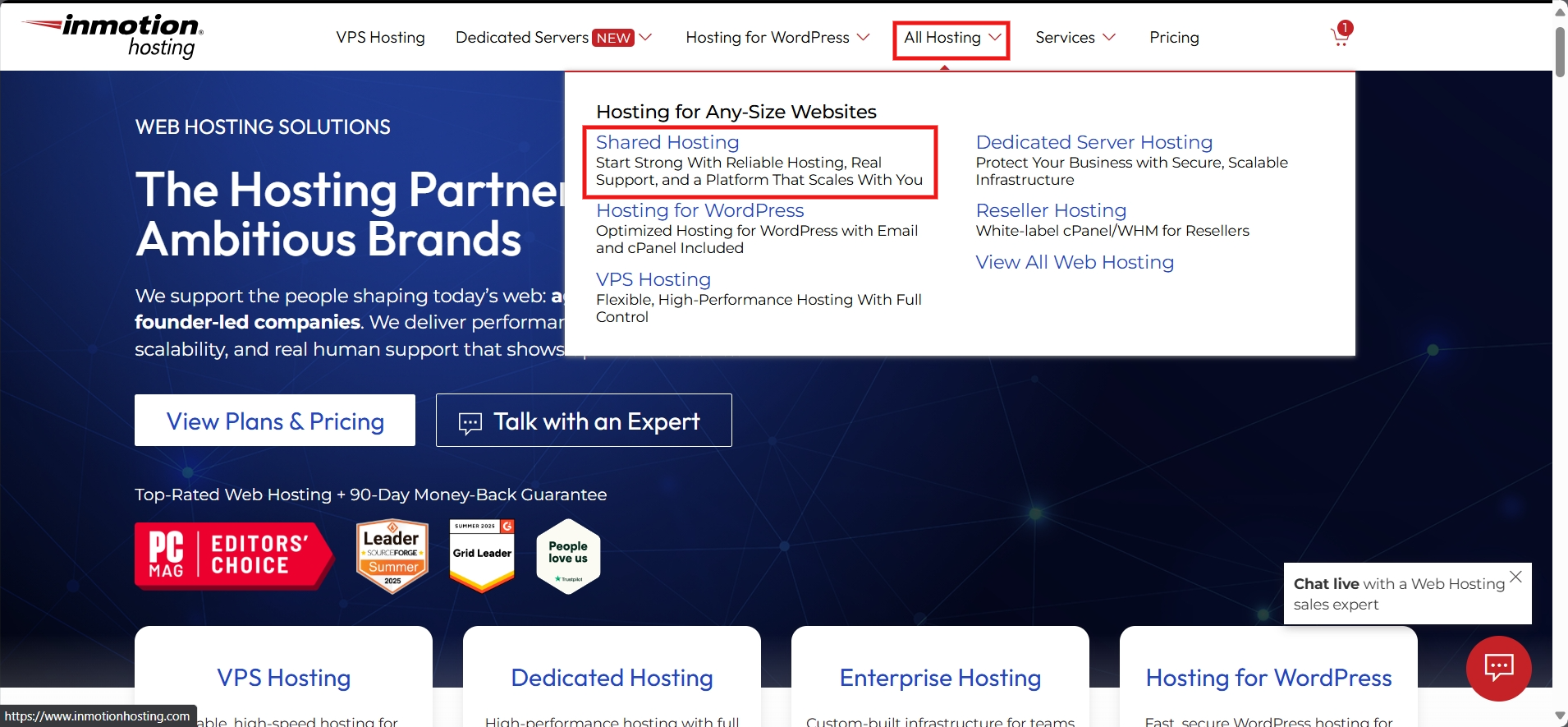1568x727 pixels.
Task: Click 'Protect Your Business with Secure, Scalable Infrastructure' text
Action: coord(1131,171)
